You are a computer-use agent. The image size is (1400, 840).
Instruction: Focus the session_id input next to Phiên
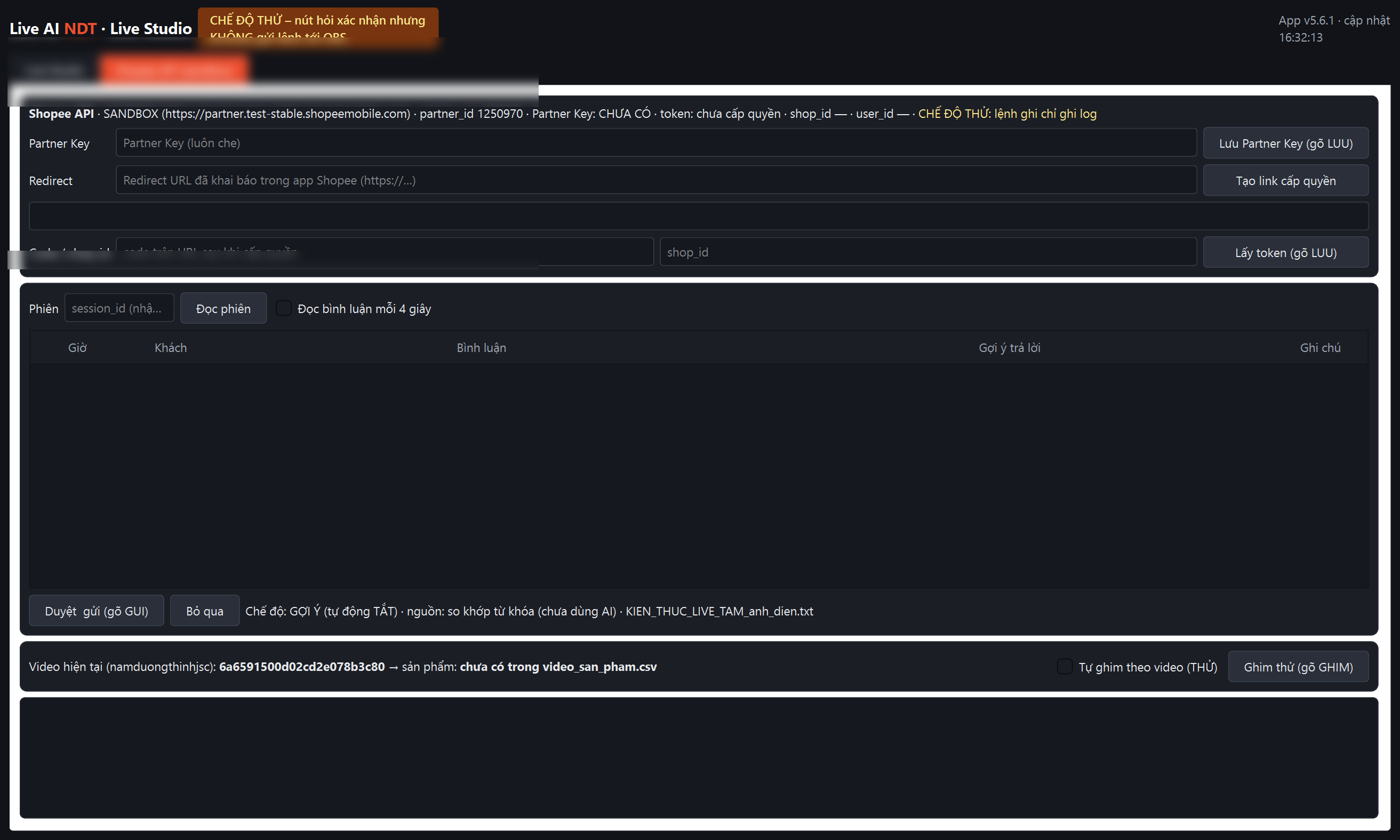click(119, 308)
